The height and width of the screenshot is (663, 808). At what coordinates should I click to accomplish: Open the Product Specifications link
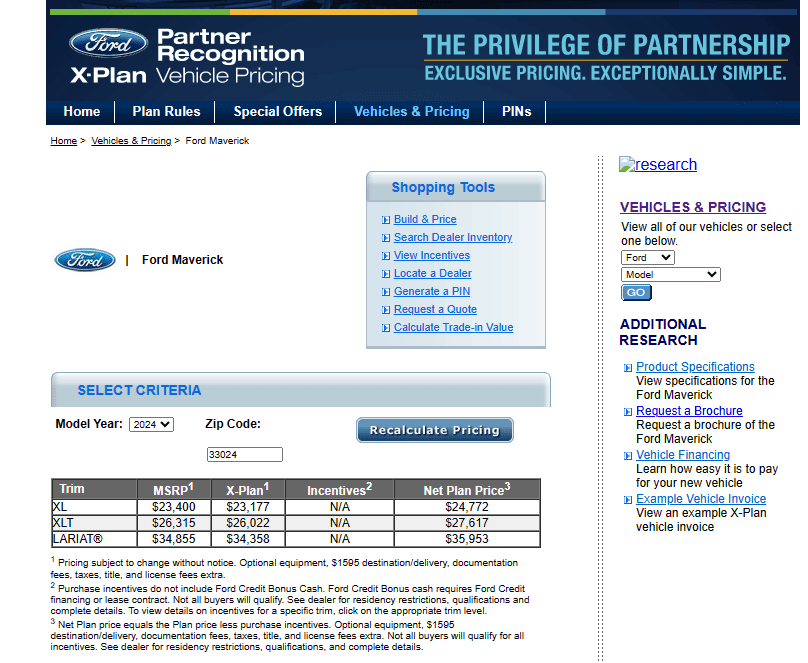click(x=695, y=367)
